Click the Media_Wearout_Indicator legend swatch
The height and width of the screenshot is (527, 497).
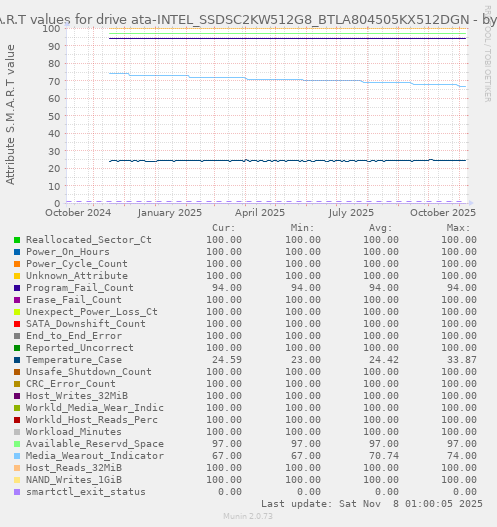pyautogui.click(x=17, y=456)
